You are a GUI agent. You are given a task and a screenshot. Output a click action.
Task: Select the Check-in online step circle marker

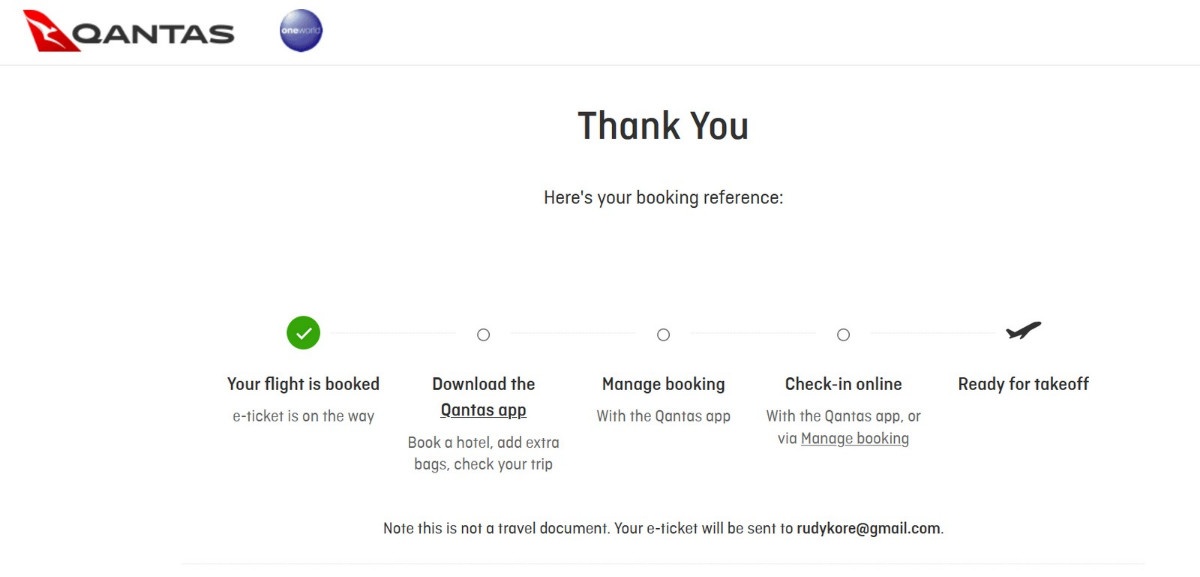click(843, 335)
